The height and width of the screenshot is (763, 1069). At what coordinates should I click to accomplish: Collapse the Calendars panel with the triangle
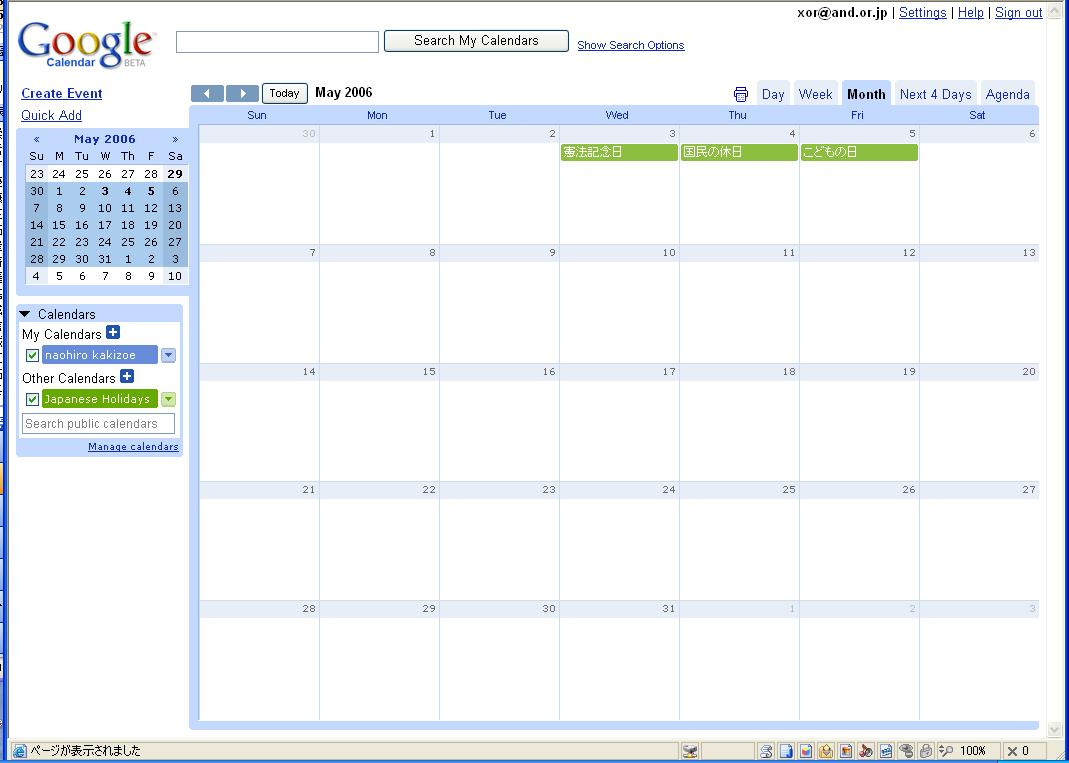[25, 314]
